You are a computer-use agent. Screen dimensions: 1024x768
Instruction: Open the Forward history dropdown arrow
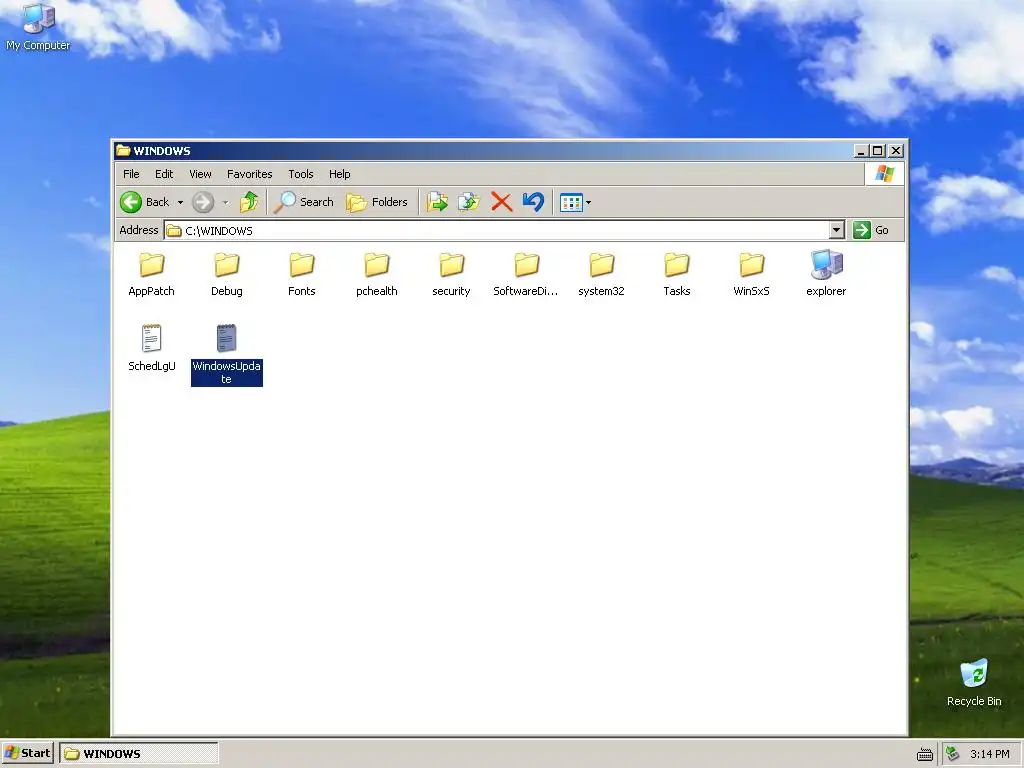point(225,202)
